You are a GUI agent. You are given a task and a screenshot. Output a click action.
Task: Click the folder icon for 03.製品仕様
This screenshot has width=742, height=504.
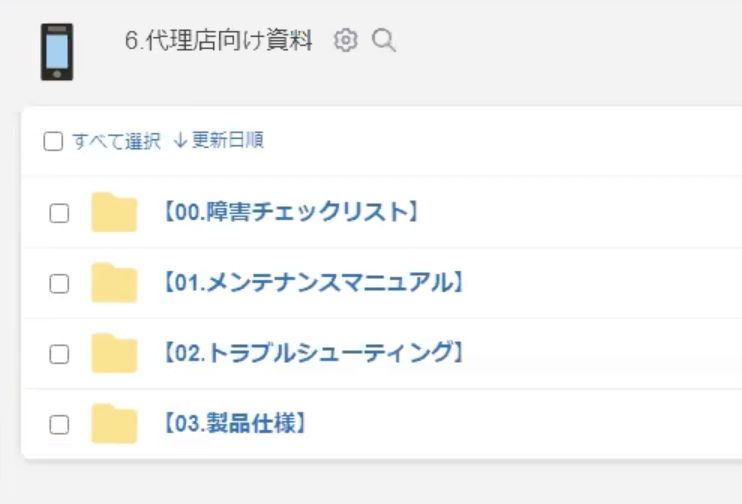coord(114,424)
